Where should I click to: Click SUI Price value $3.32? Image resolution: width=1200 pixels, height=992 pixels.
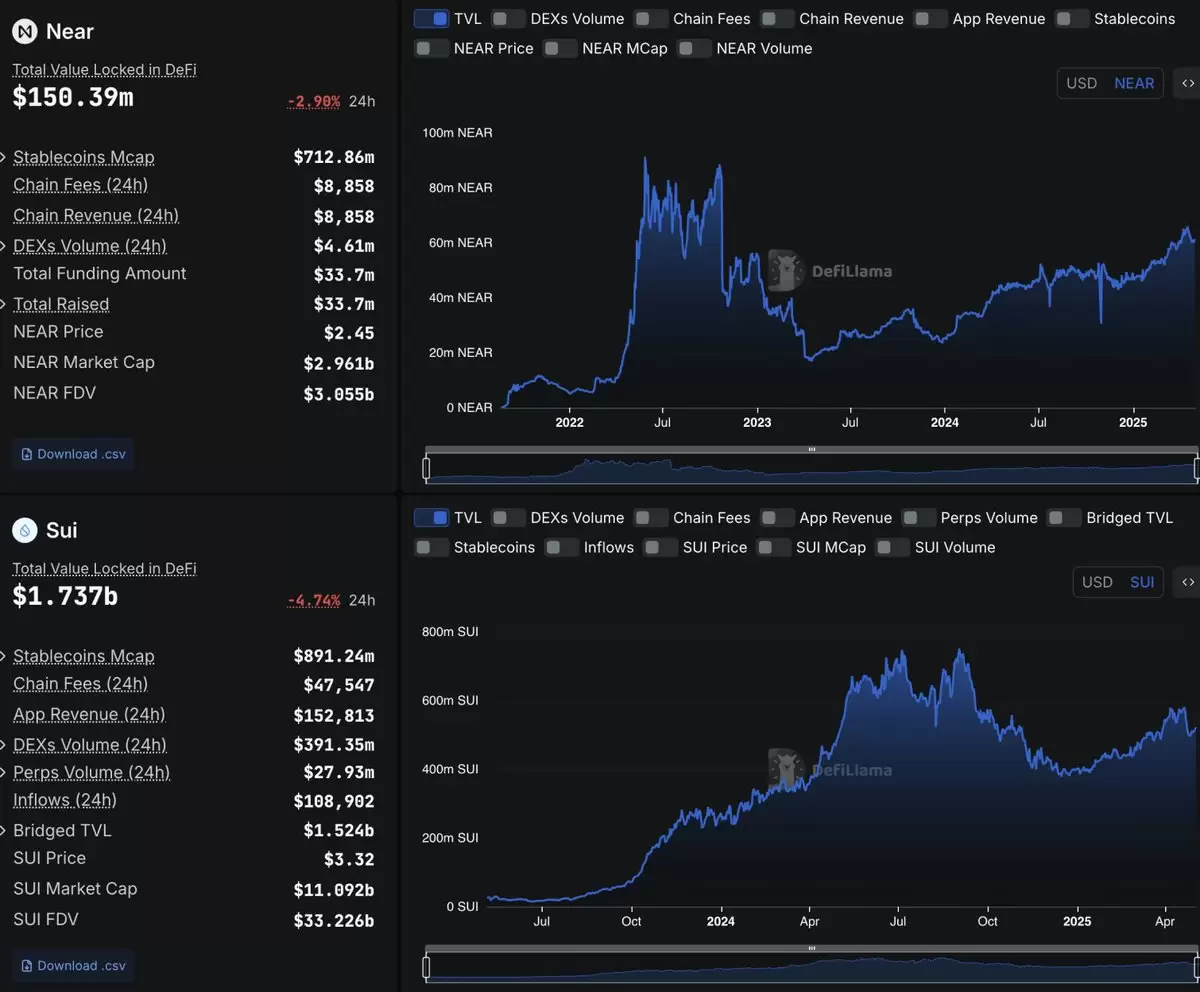[x=349, y=860]
